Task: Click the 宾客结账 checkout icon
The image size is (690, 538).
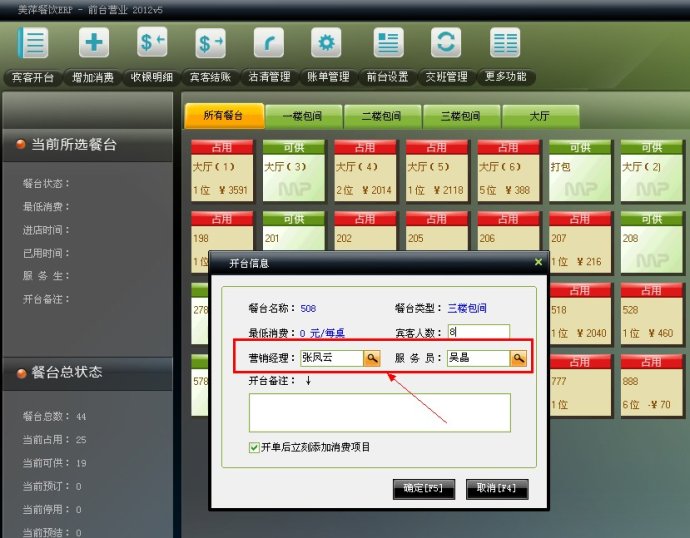Action: point(211,44)
